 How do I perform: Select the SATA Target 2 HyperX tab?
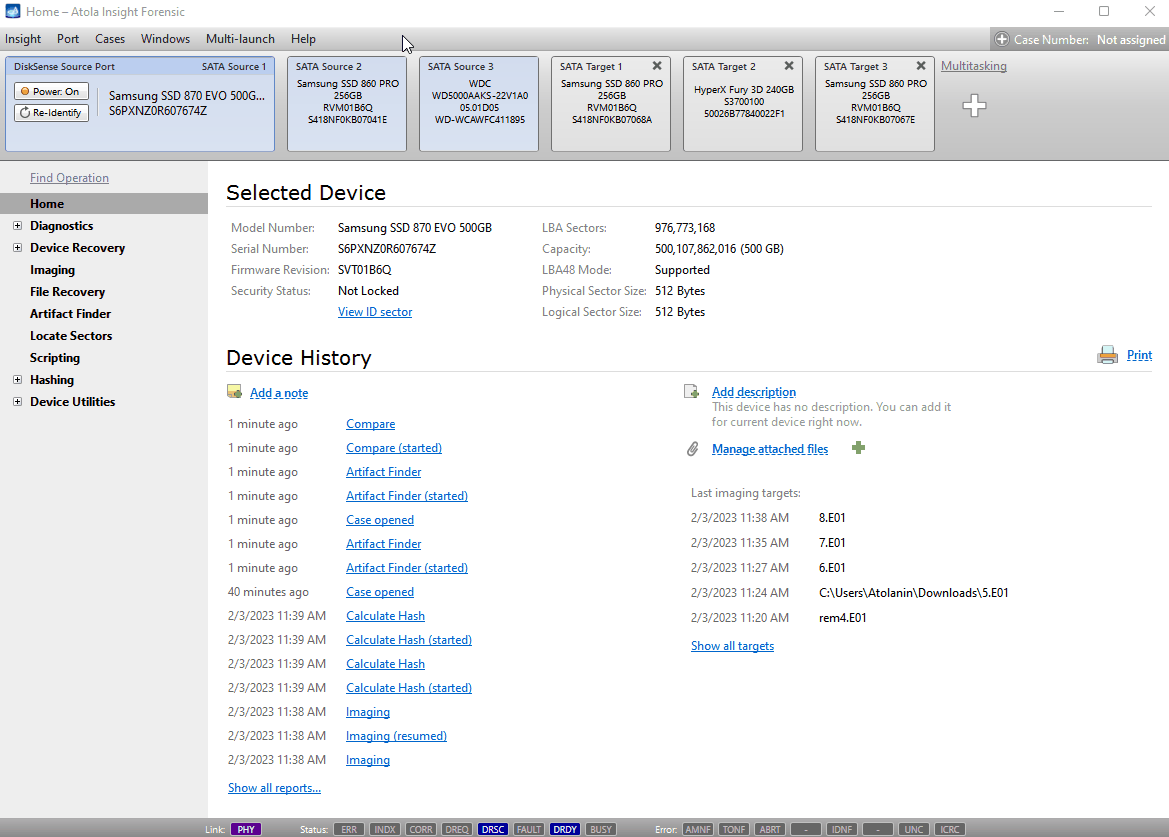[743, 104]
